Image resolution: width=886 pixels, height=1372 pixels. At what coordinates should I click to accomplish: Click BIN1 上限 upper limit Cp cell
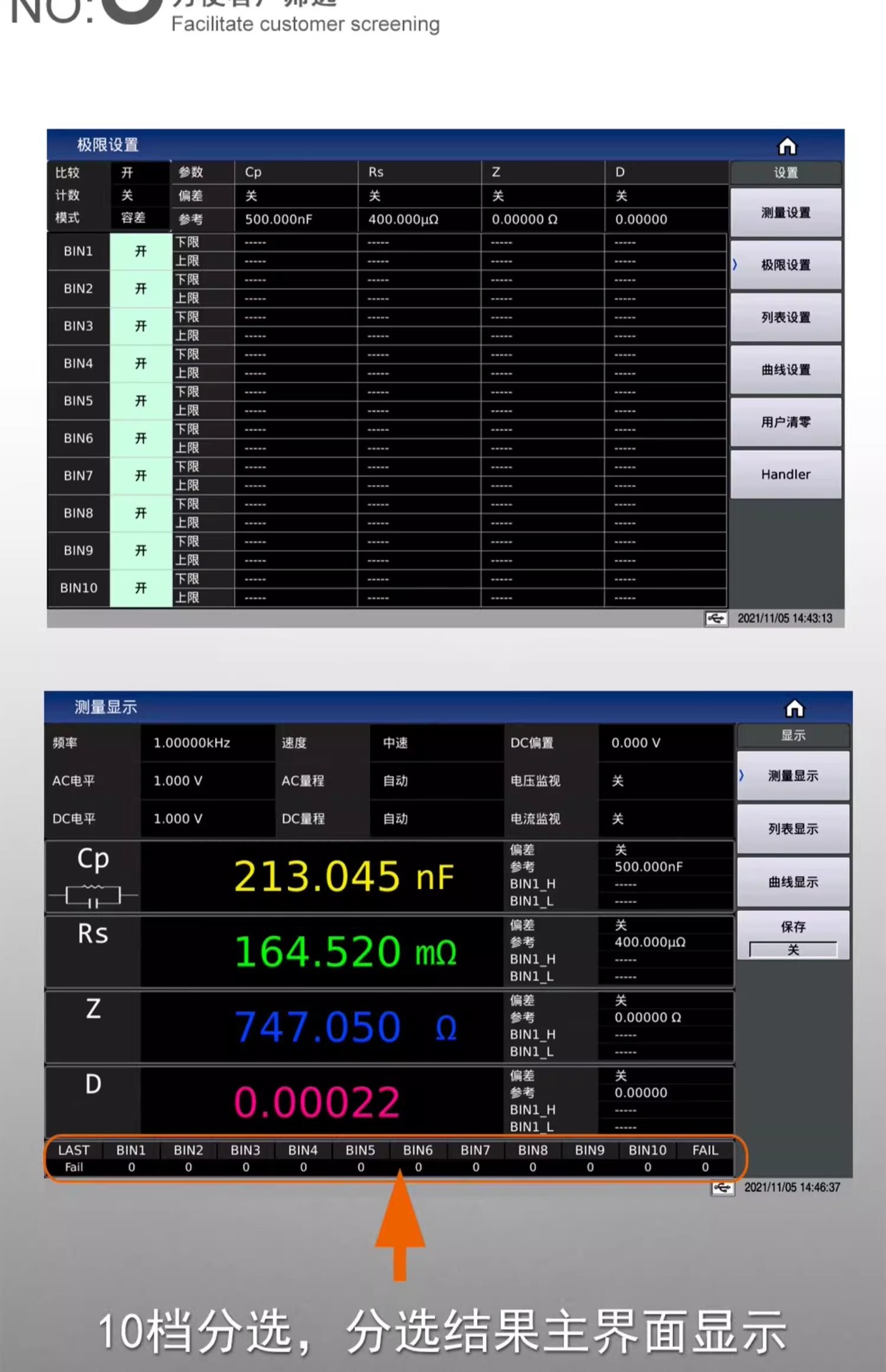(x=296, y=262)
